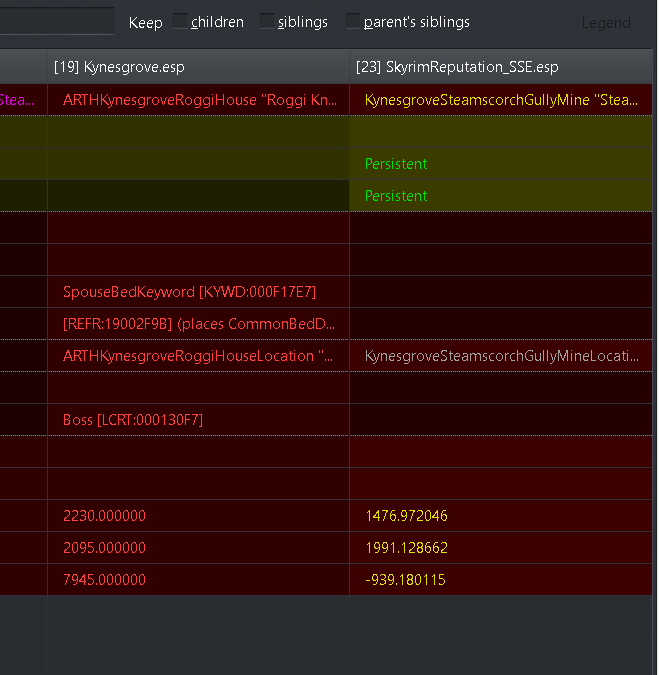The height and width of the screenshot is (675, 659).
Task: Select the [19] Kynesgrove.esp column header
Action: point(198,67)
